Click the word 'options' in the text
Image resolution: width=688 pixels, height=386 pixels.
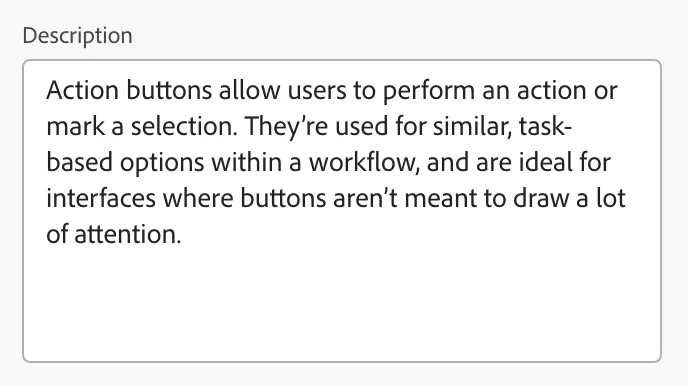[x=162, y=164]
